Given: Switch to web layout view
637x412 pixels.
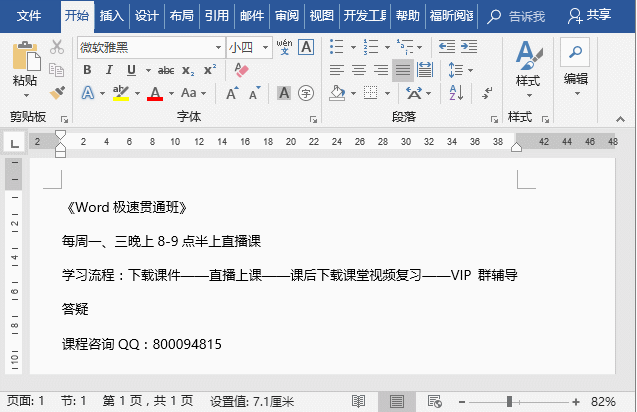Looking at the screenshot, I should pos(435,402).
